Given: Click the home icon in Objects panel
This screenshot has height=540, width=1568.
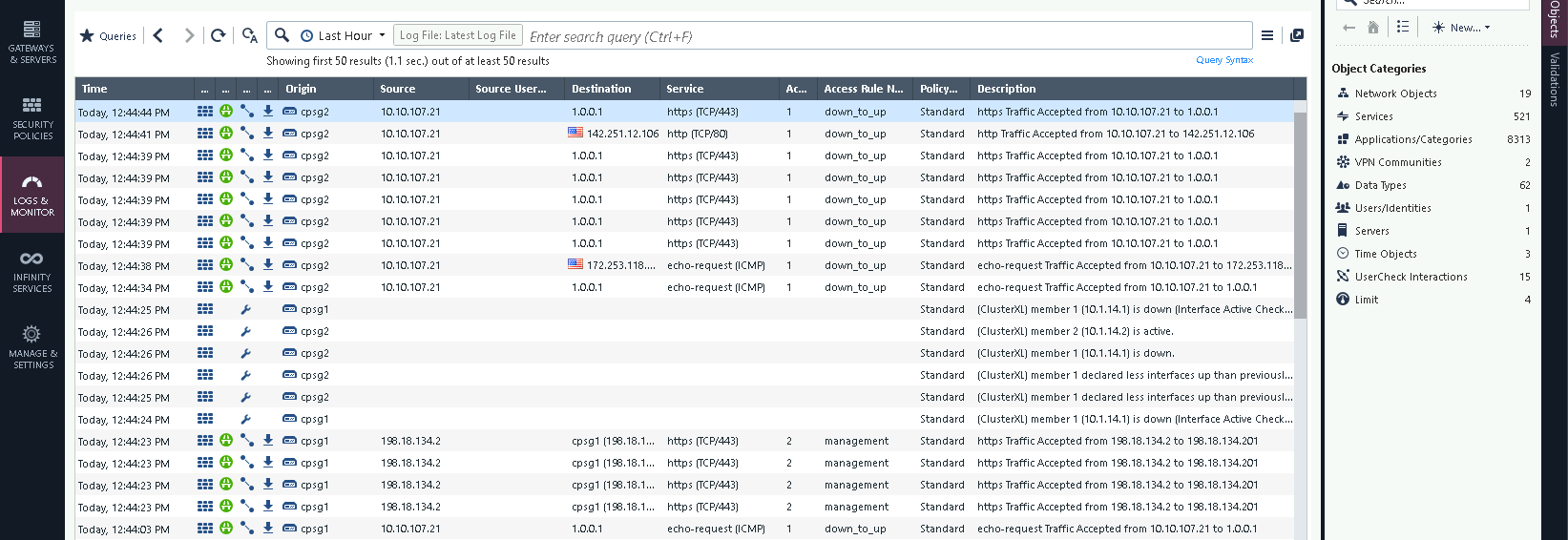Looking at the screenshot, I should click(x=1373, y=28).
